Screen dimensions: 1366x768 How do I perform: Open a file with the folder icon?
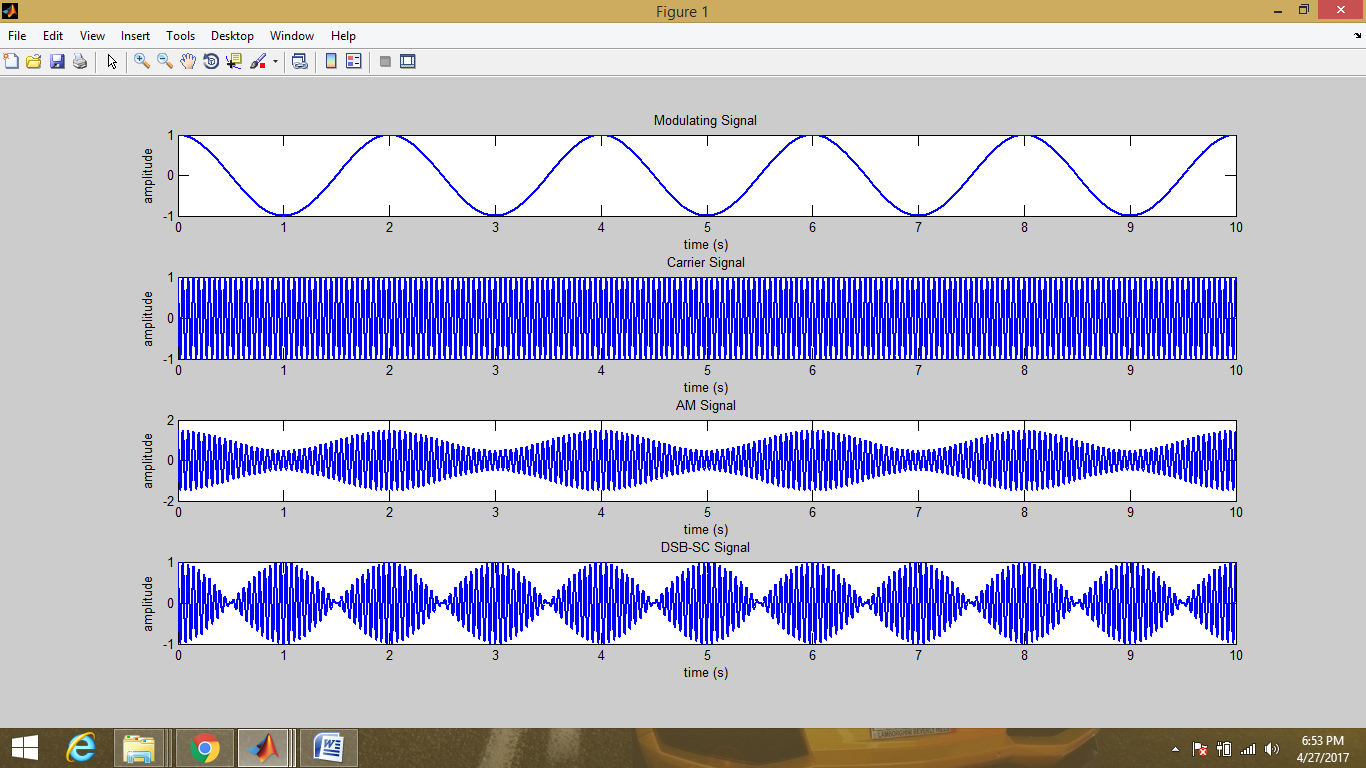pyautogui.click(x=34, y=61)
